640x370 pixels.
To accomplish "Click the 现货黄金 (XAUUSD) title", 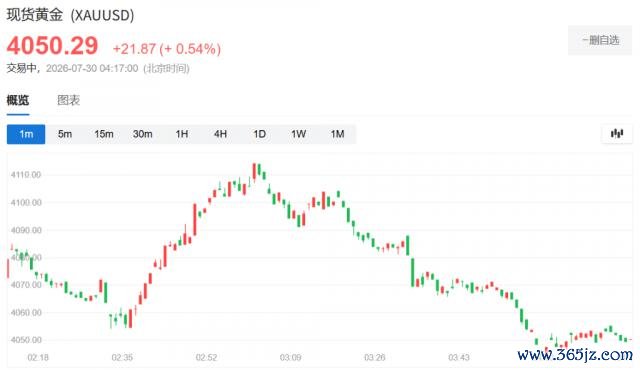I will 70,15.
